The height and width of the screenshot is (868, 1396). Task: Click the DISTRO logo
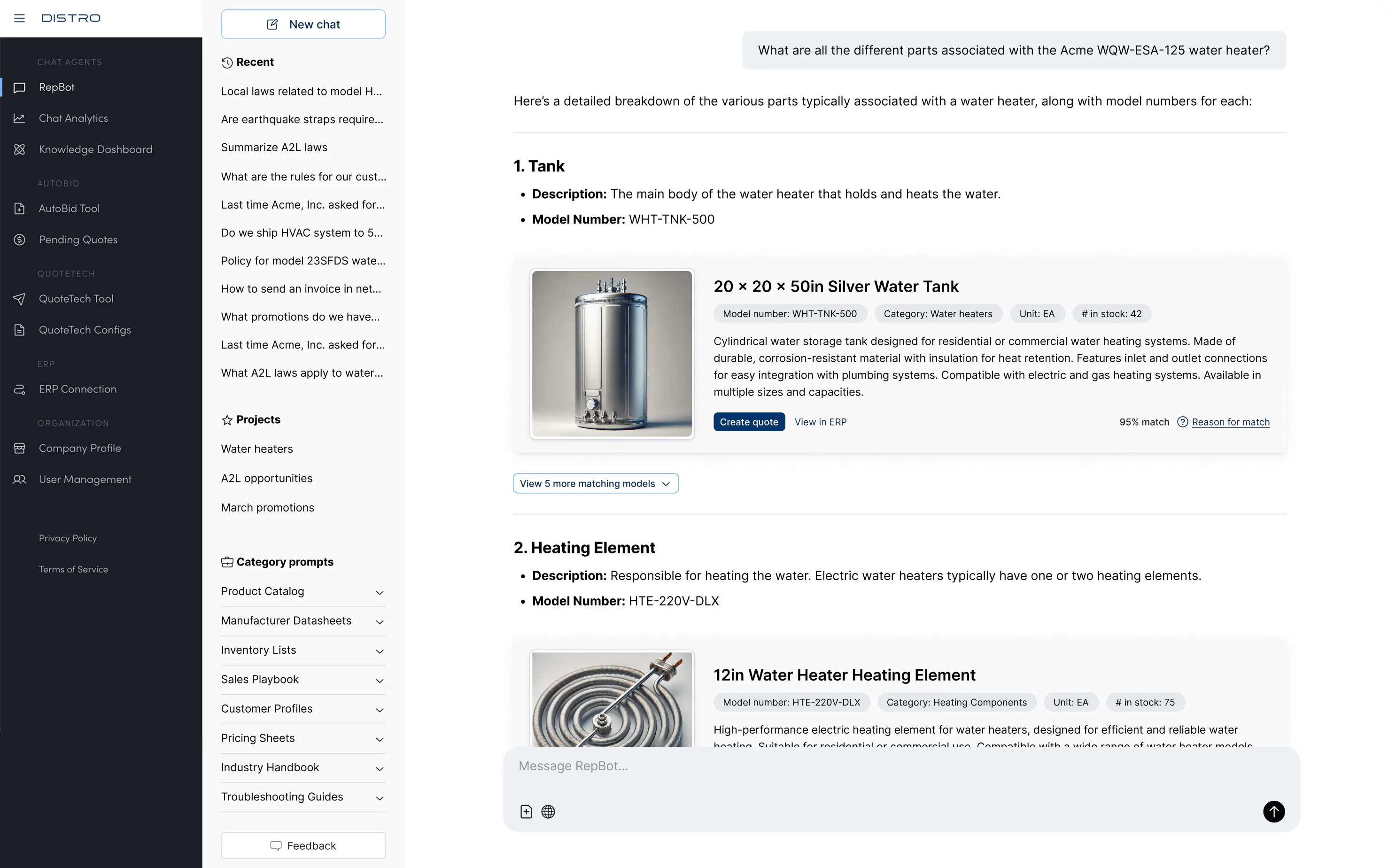tap(70, 18)
